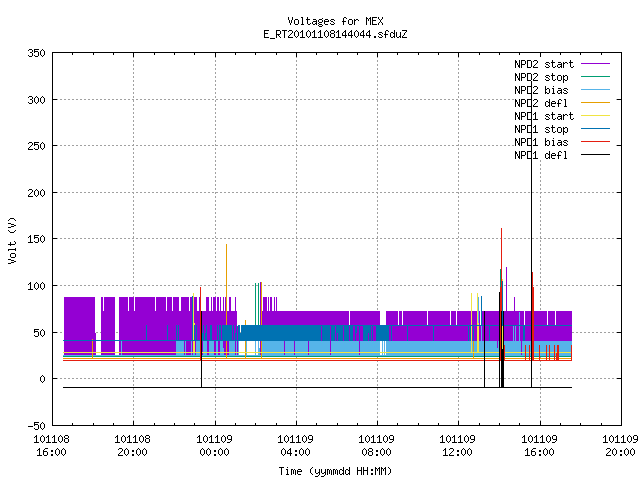Image resolution: width=640 pixels, height=480 pixels.
Task: Click the 'NPD1 stop' legend label
Action: (541, 129)
